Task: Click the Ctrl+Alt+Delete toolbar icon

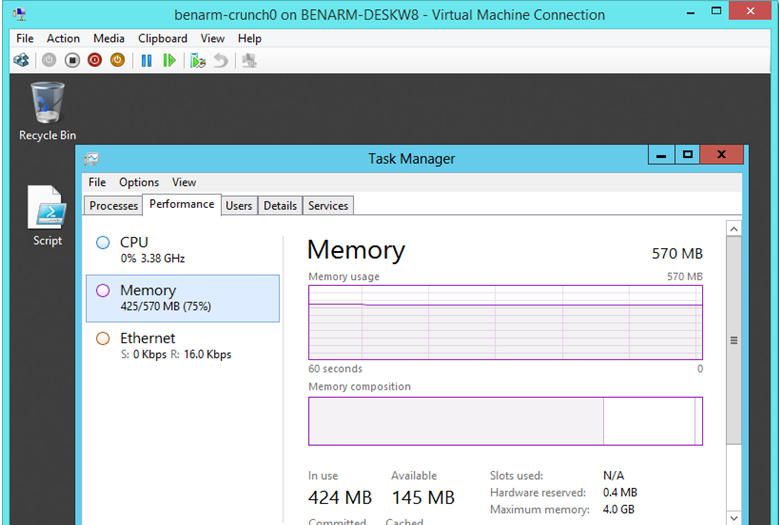Action: pos(21,60)
